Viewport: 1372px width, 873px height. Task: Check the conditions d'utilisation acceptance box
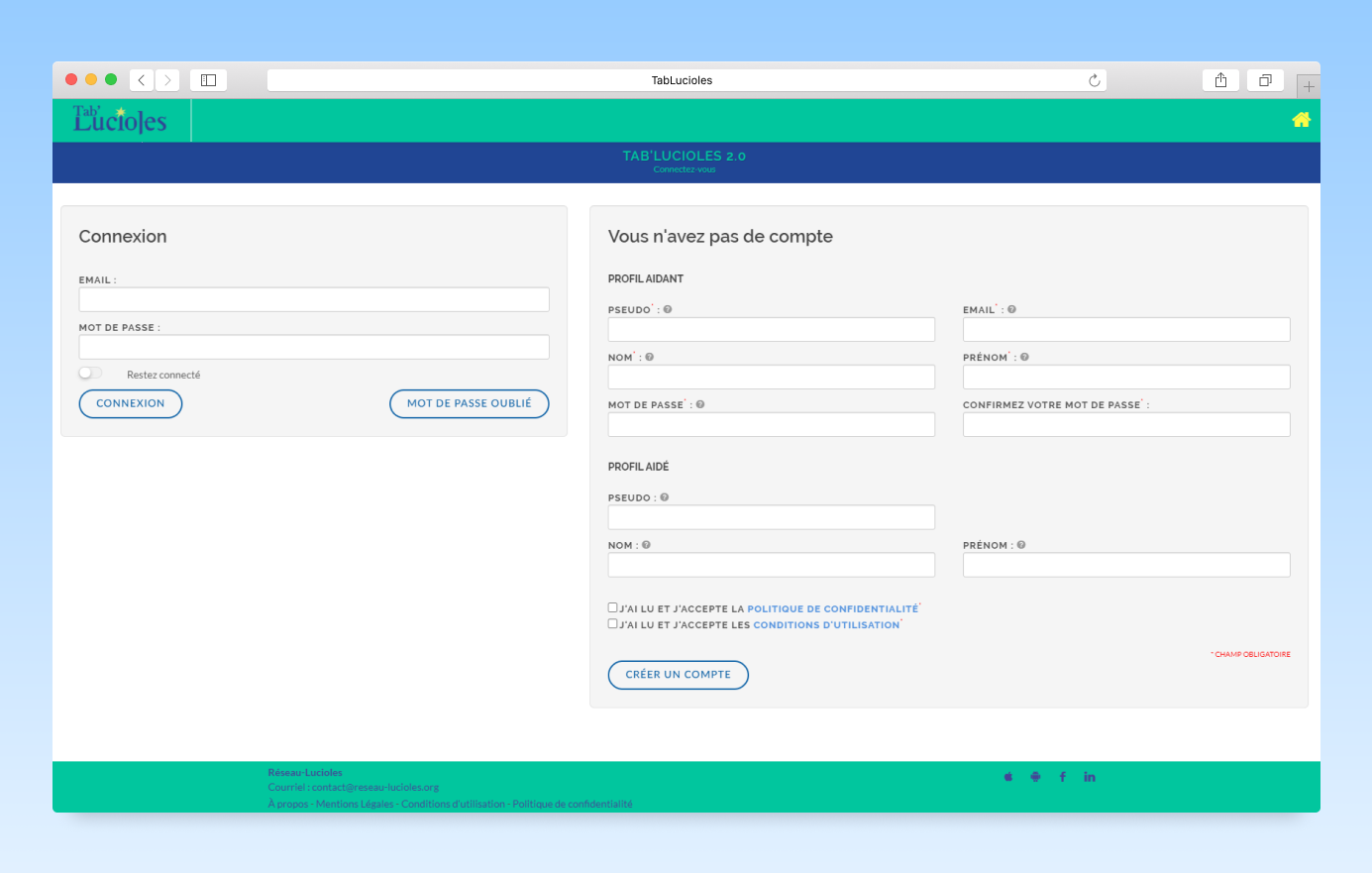612,623
